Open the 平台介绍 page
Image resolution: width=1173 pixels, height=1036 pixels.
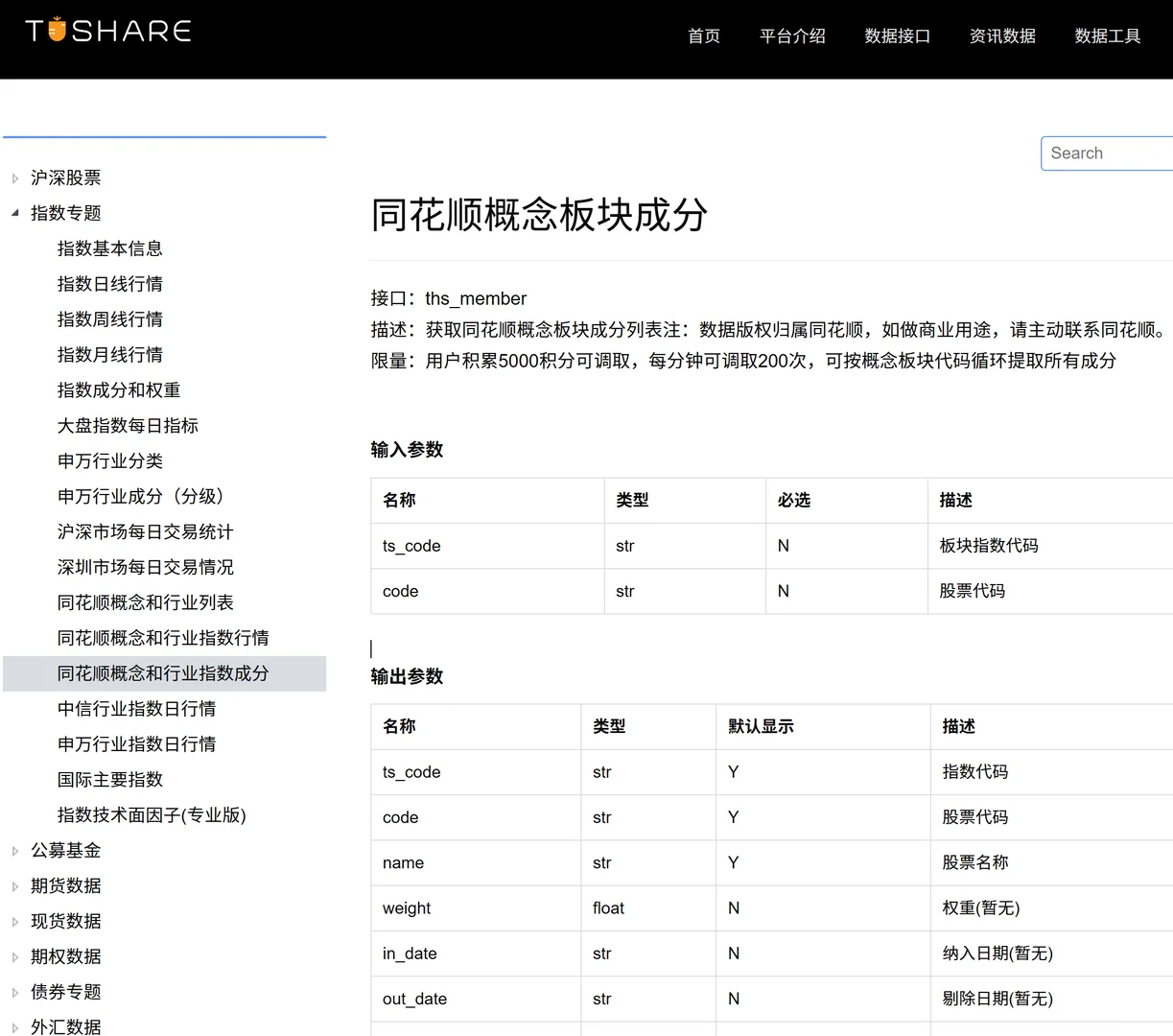(x=792, y=35)
